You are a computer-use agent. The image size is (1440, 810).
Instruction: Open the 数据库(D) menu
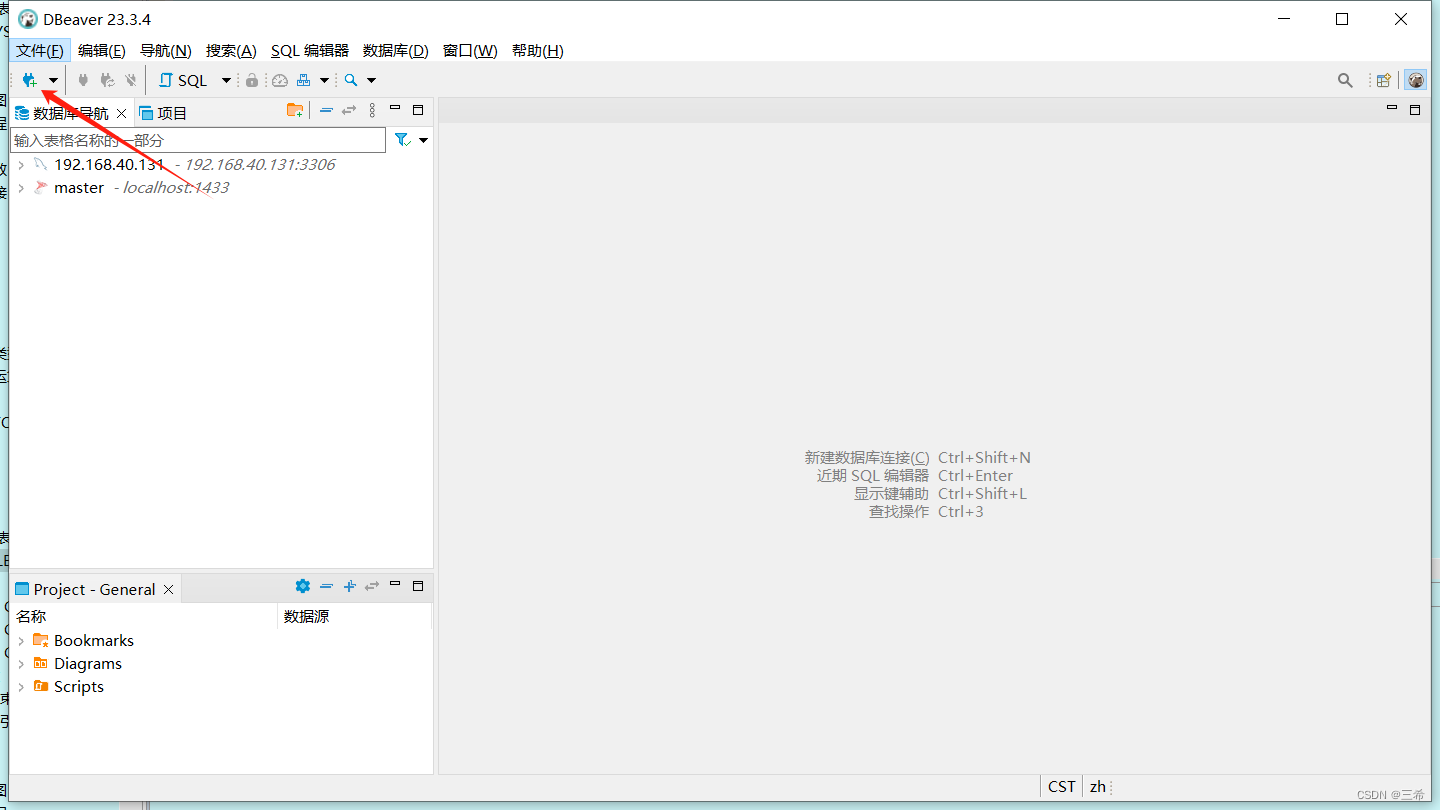(395, 50)
